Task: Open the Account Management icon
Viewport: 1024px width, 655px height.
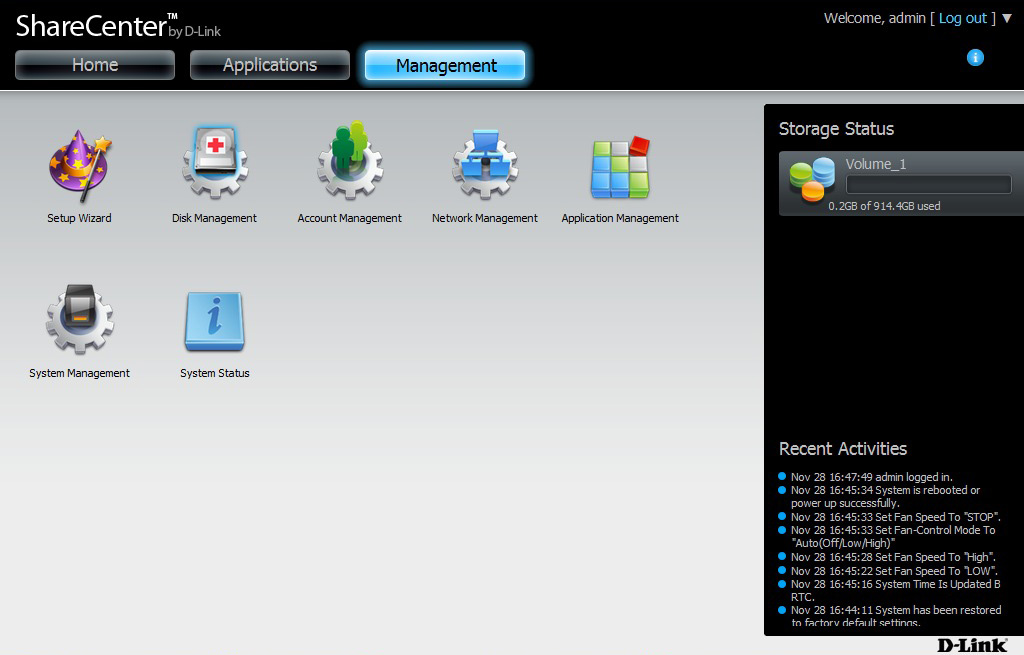Action: [x=349, y=161]
